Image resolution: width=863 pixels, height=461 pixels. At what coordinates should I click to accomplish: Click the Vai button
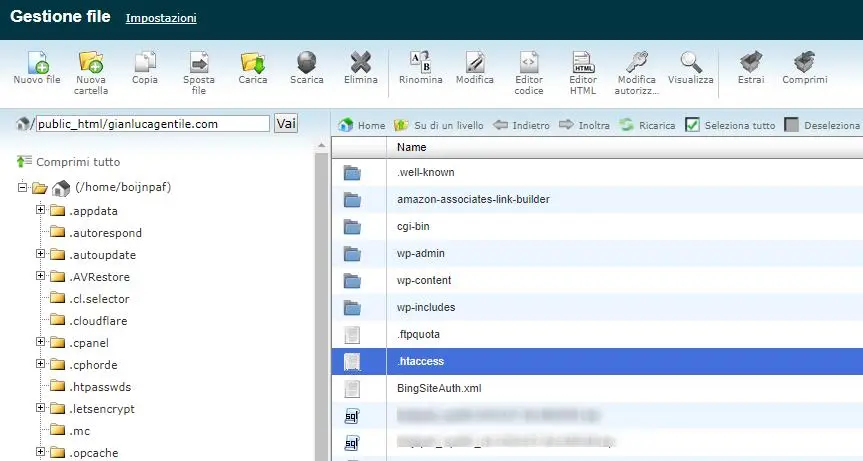pos(286,123)
